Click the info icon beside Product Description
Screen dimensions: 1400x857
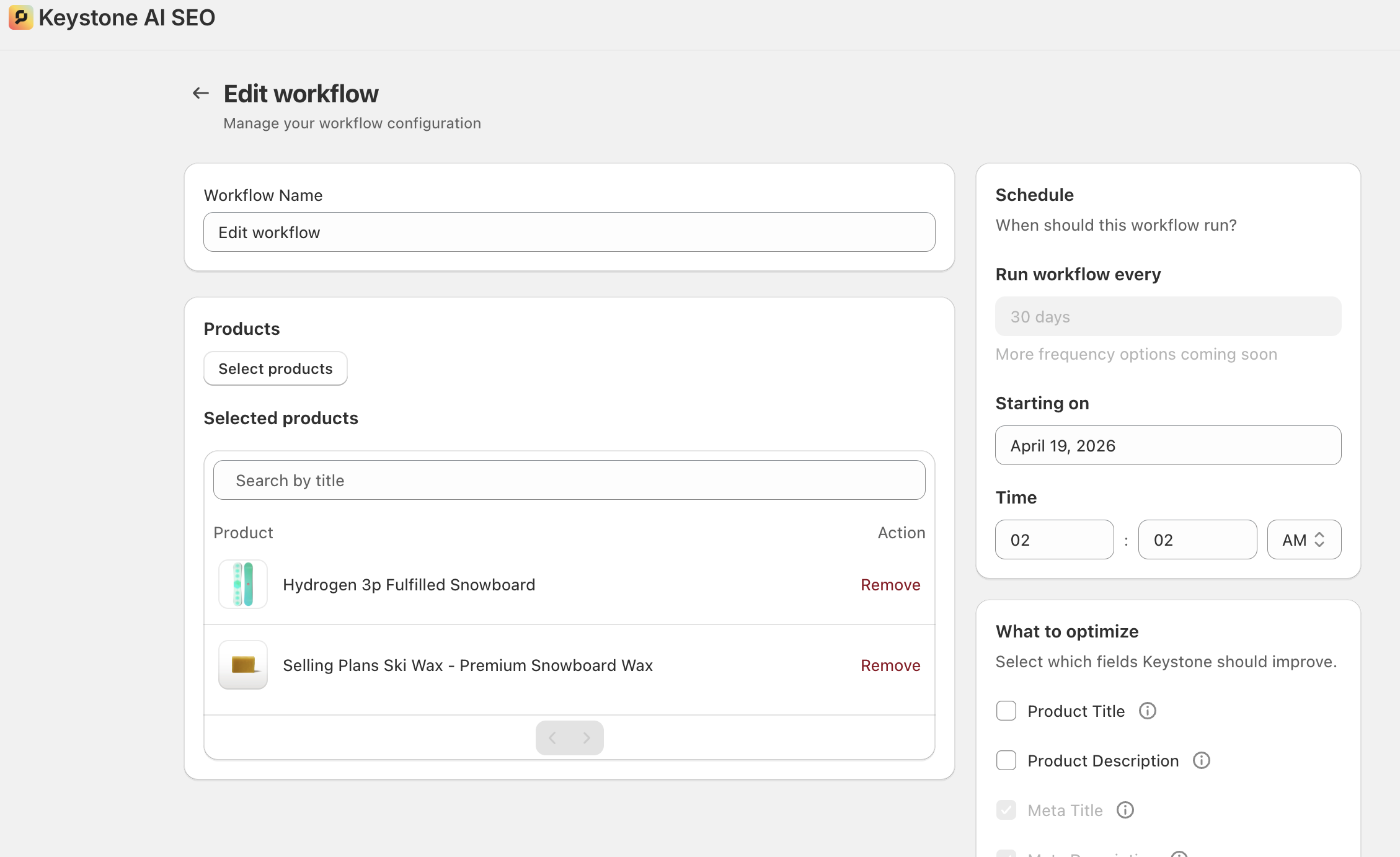1202,760
